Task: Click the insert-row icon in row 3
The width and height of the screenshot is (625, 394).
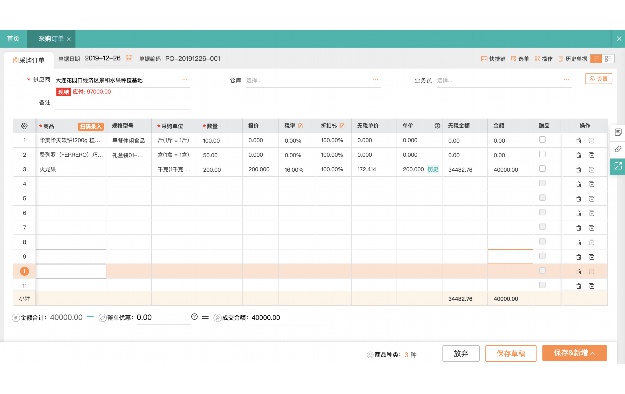Action: pos(579,169)
